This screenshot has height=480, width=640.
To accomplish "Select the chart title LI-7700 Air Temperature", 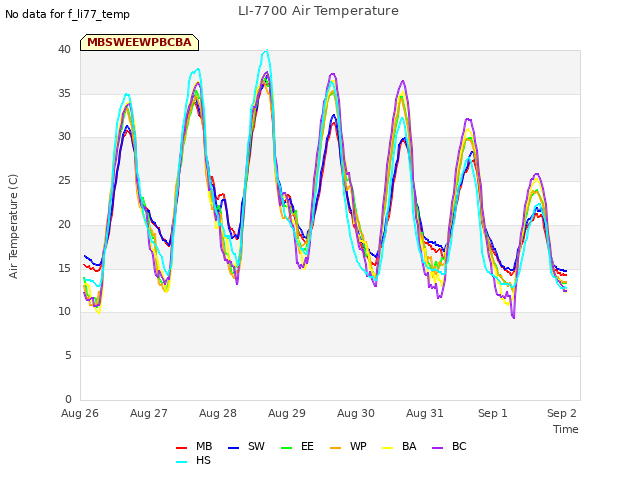I will [318, 11].
